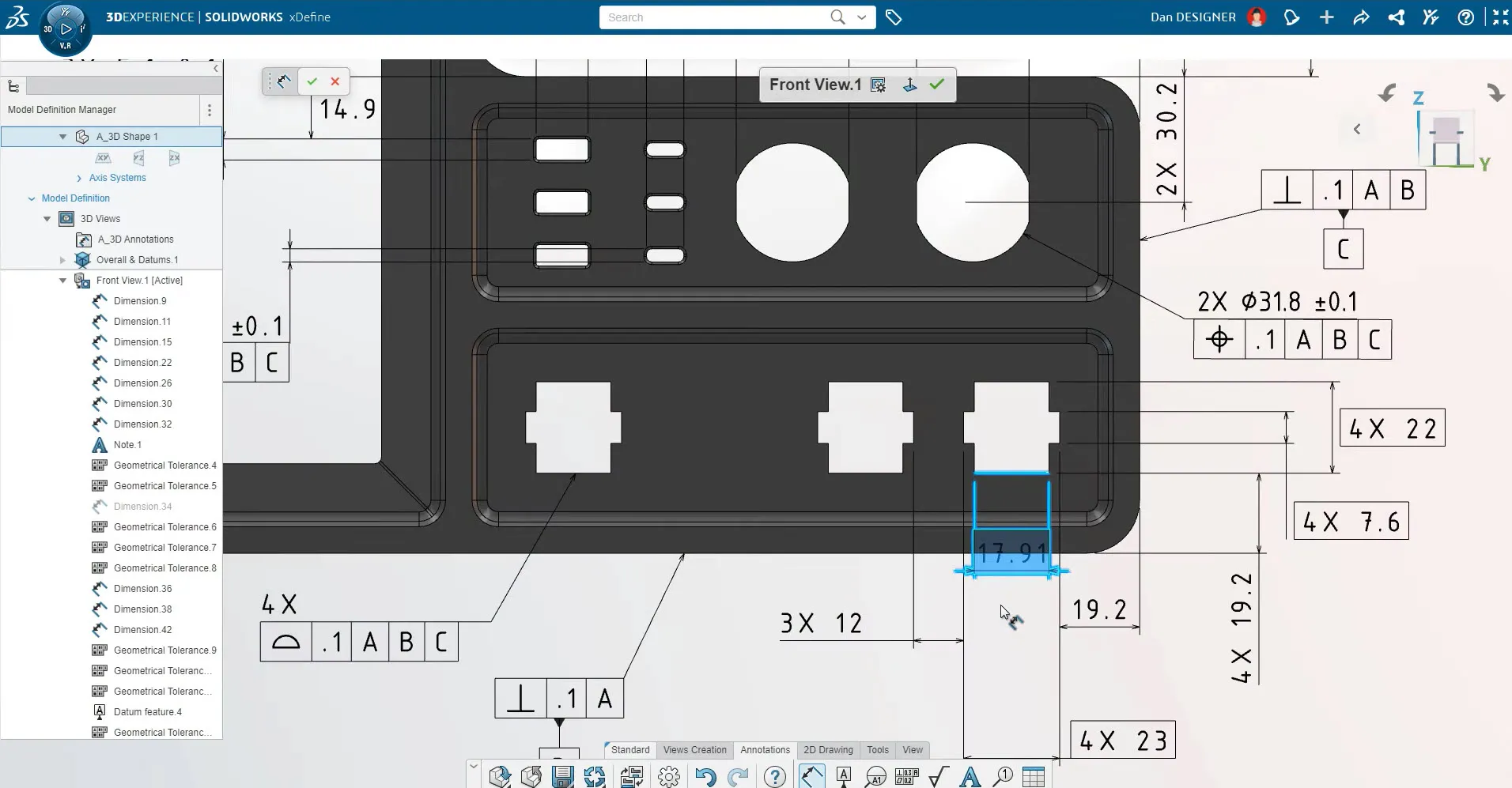The height and width of the screenshot is (788, 1512).
Task: Click the Share arrow icon in top bar
Action: pos(1361,17)
